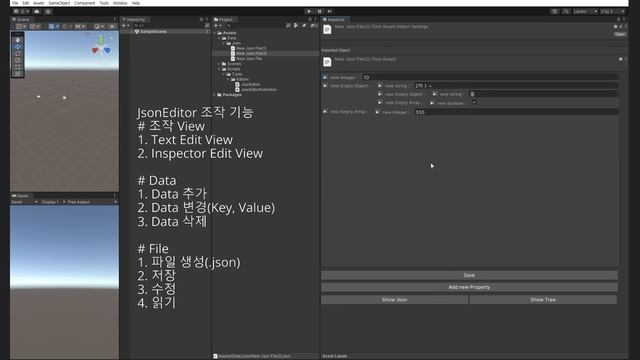Screen dimensions: 640x360
Task: Toggle the top-level new Empty Array arrow
Action: pyautogui.click(x=325, y=111)
